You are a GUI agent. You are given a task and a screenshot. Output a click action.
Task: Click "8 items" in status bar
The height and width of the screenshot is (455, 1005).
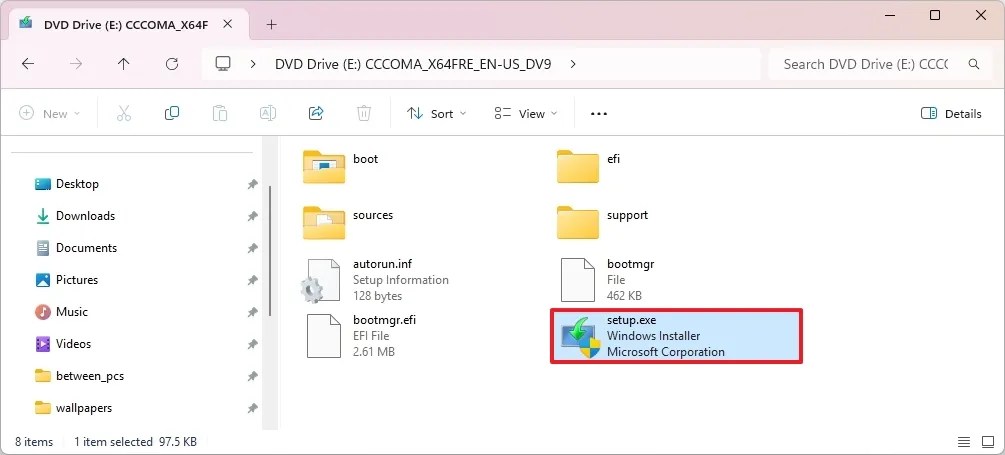point(34,442)
